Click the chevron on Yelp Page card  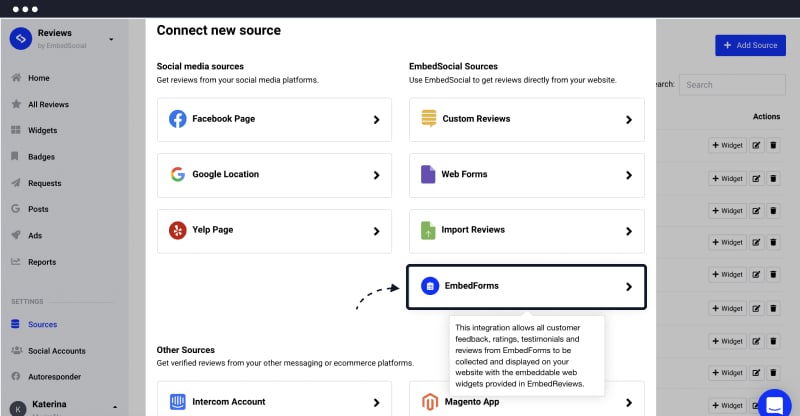pyautogui.click(x=377, y=231)
